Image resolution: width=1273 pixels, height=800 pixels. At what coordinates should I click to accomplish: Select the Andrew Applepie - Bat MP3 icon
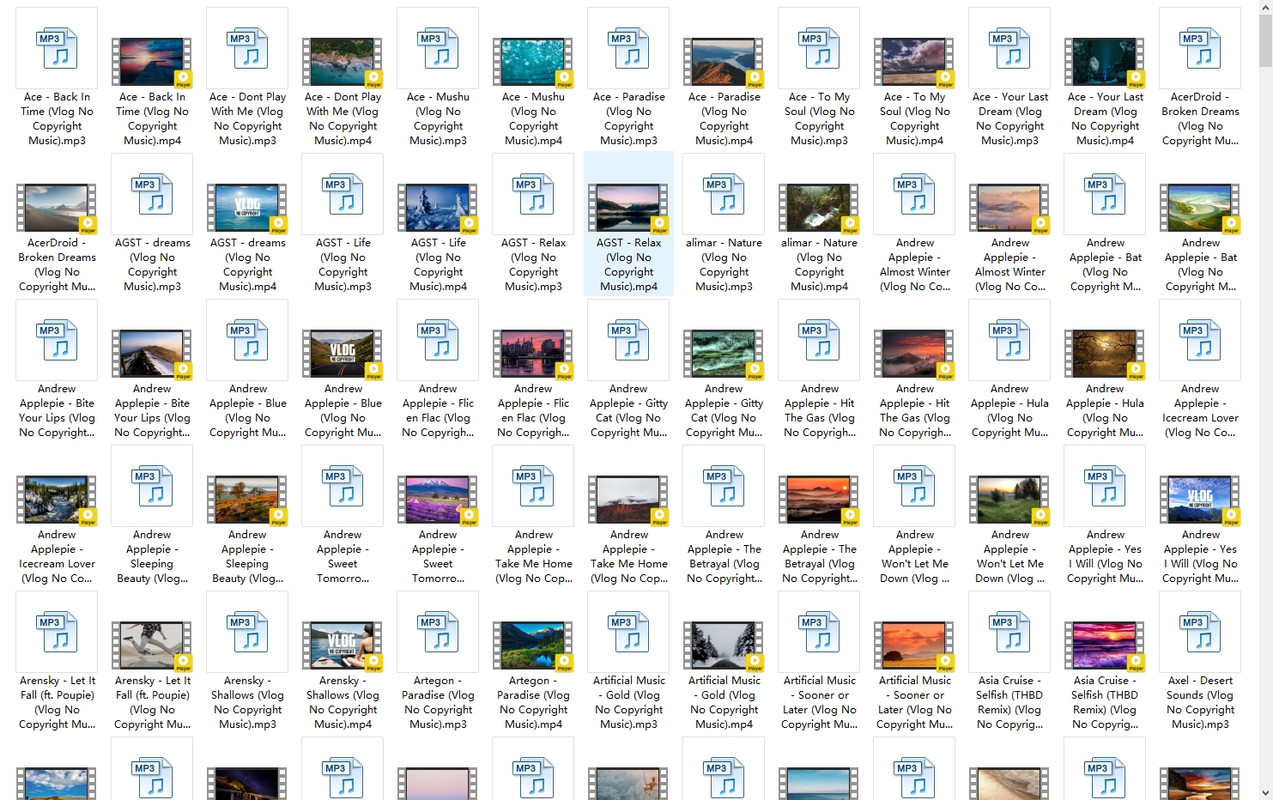pyautogui.click(x=1106, y=194)
